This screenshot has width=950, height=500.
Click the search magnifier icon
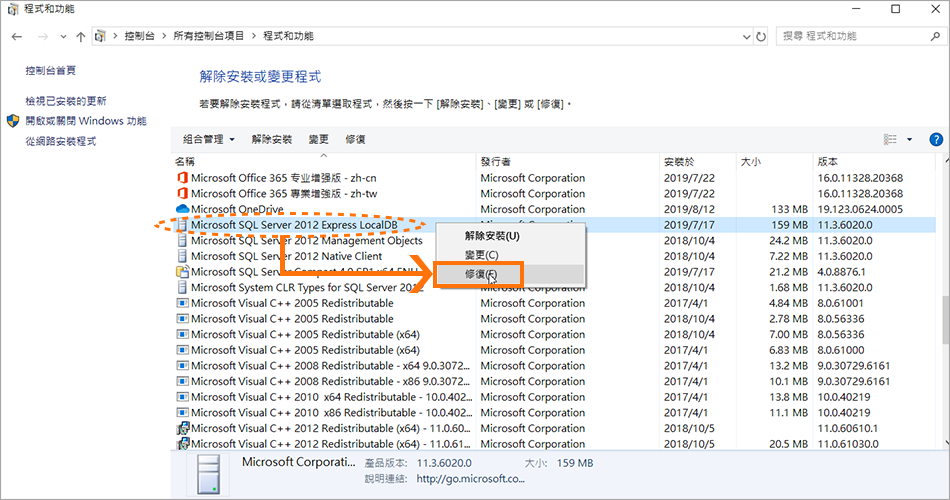pyautogui.click(x=935, y=36)
